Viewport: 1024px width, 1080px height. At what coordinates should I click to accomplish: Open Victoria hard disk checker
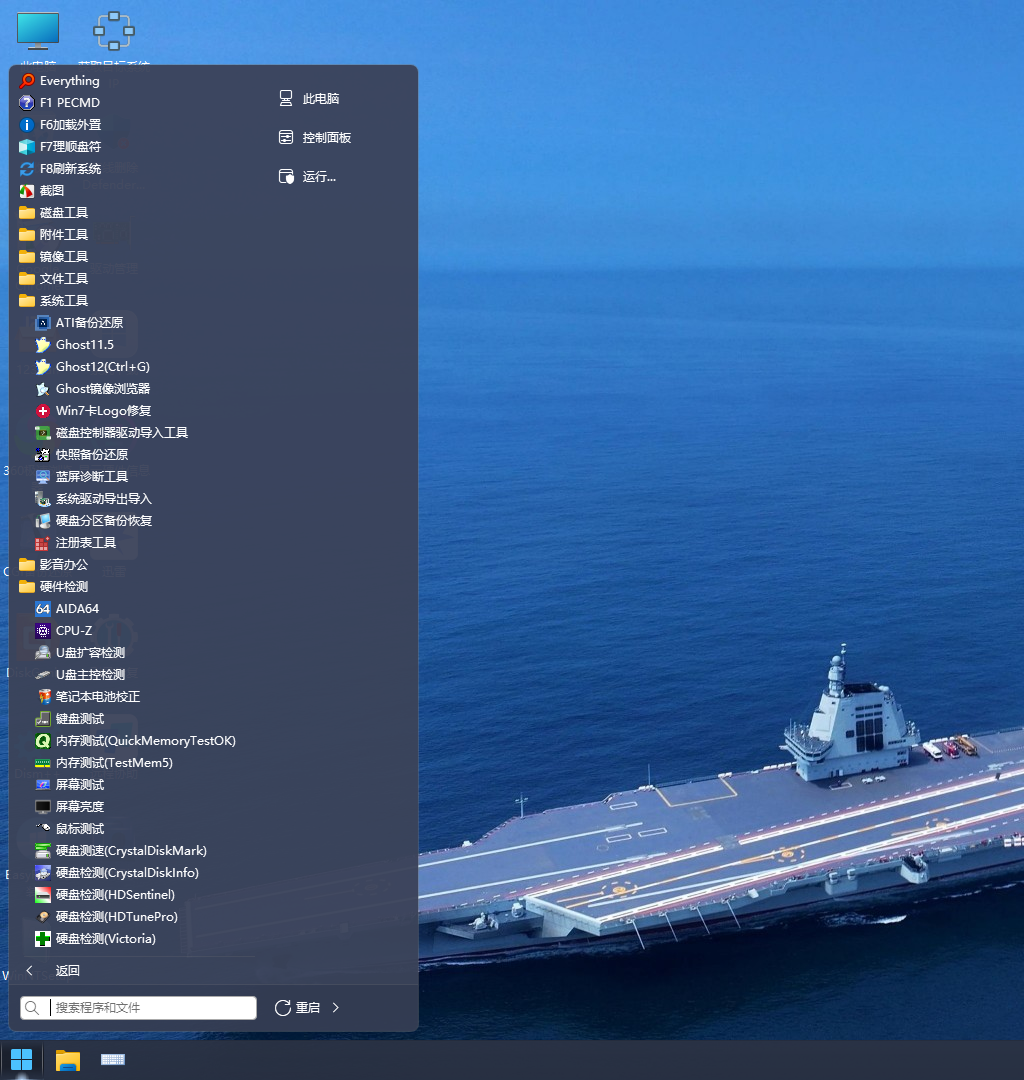(x=105, y=939)
